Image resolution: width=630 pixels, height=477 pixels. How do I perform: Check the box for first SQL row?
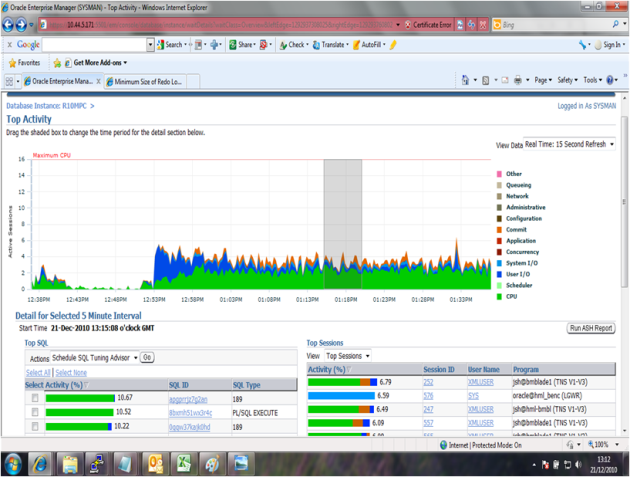[x=35, y=398]
